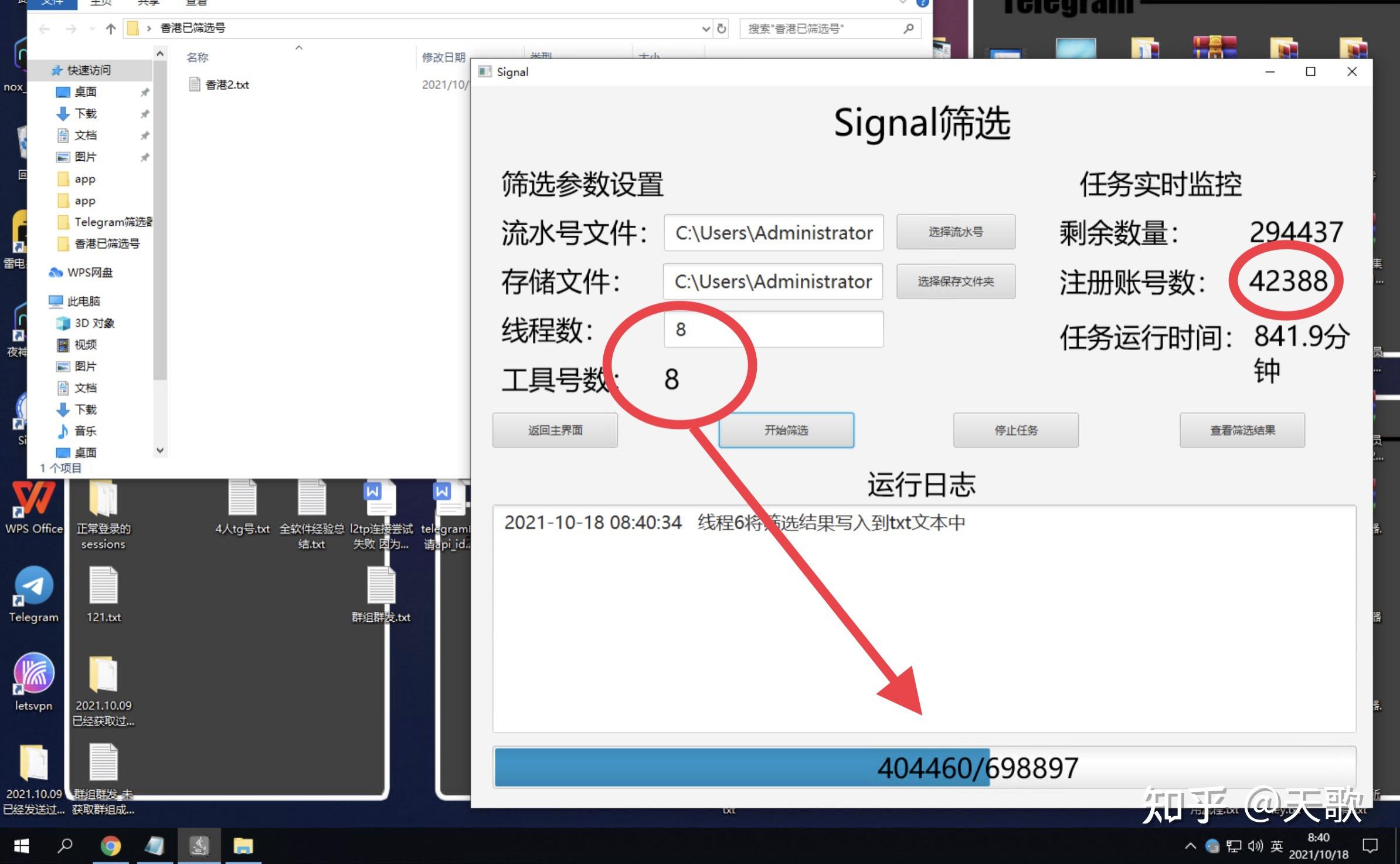Click 英 input method indicator
1400x864 pixels.
click(x=1276, y=846)
